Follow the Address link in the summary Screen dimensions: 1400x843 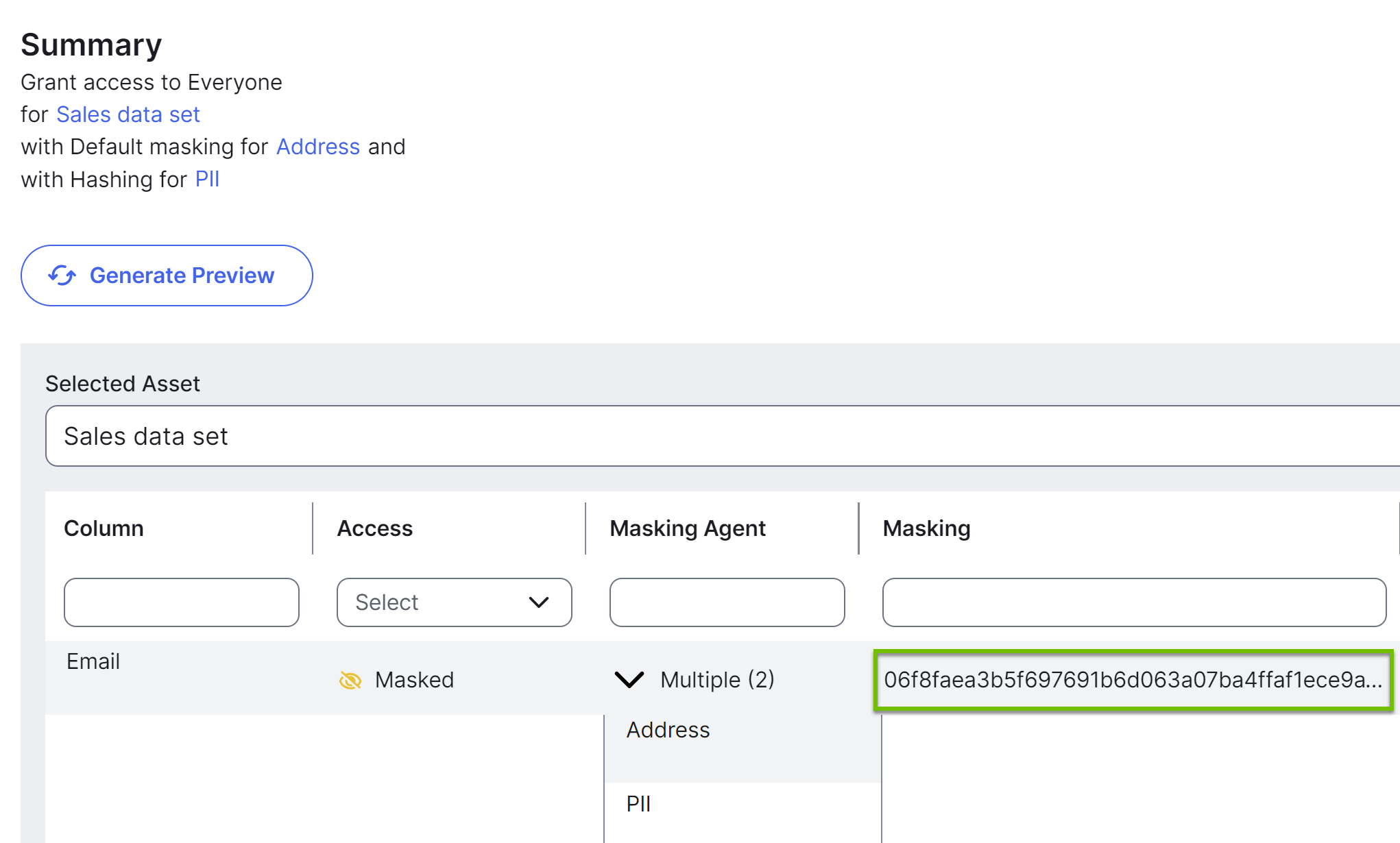317,146
